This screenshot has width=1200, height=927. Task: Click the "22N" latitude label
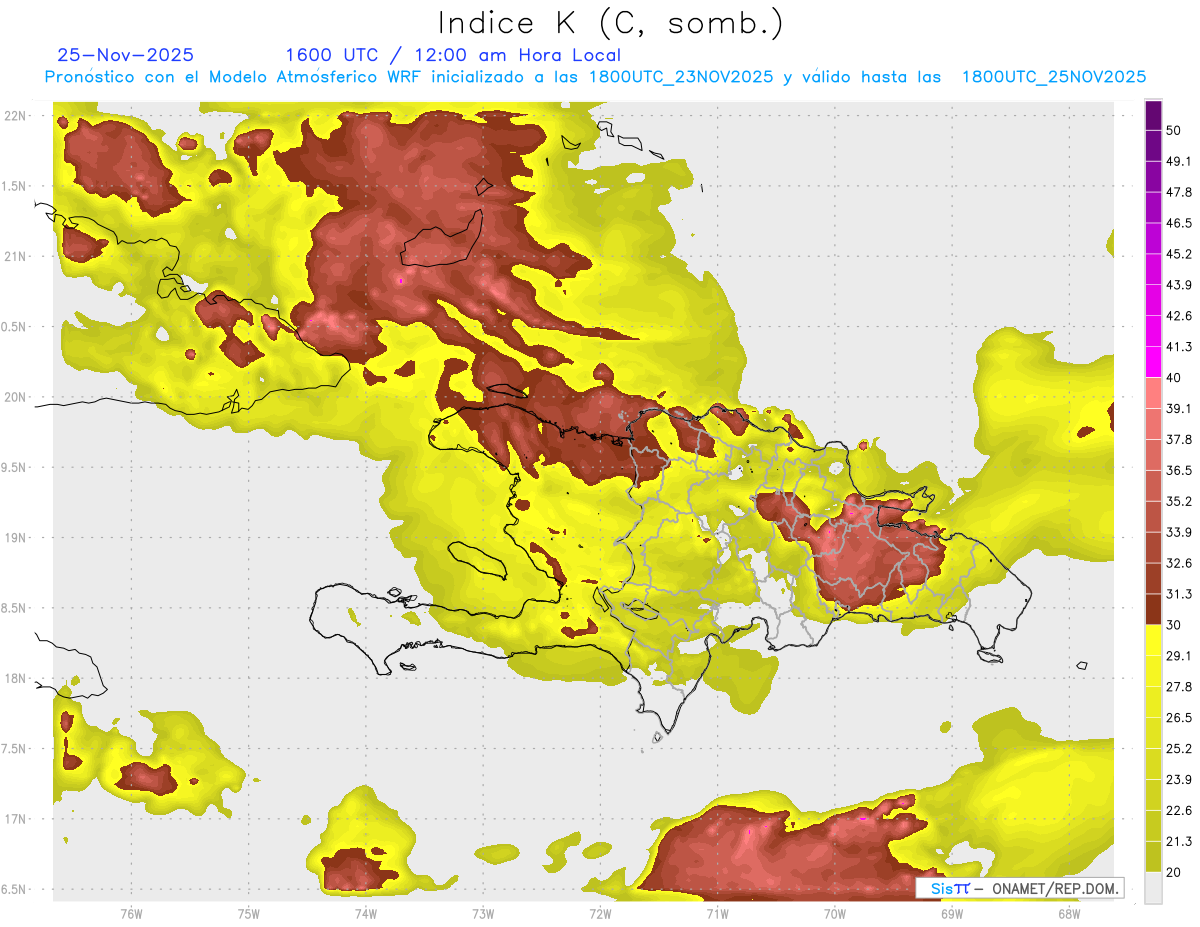click(15, 116)
